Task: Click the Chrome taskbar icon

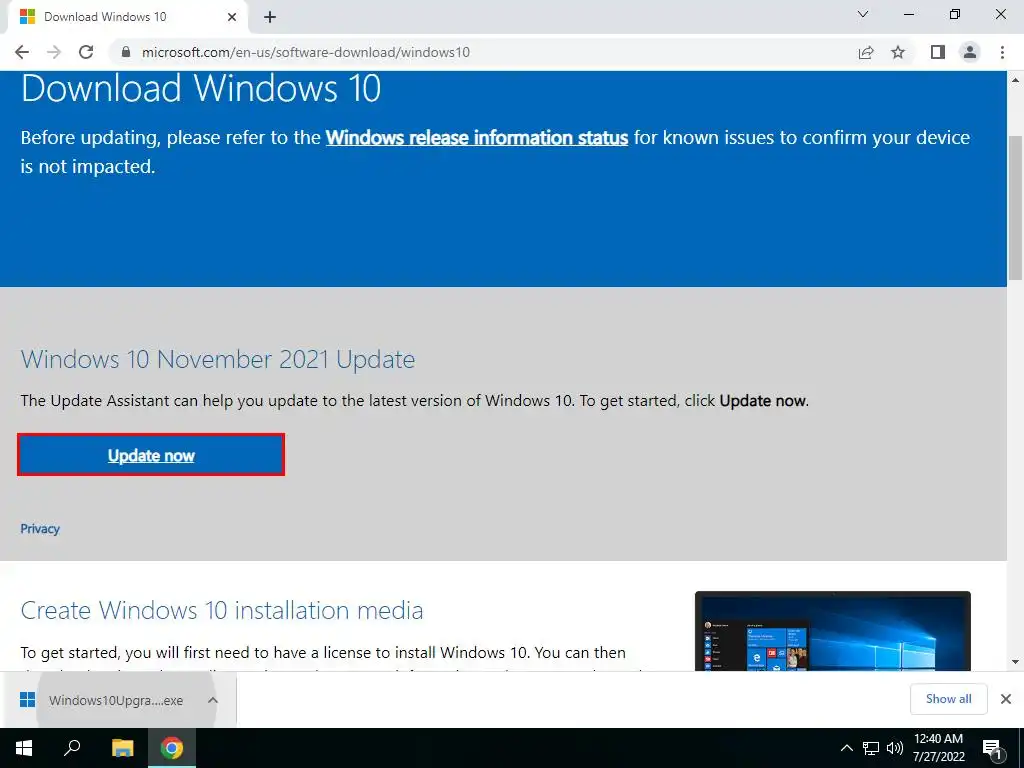Action: click(172, 748)
